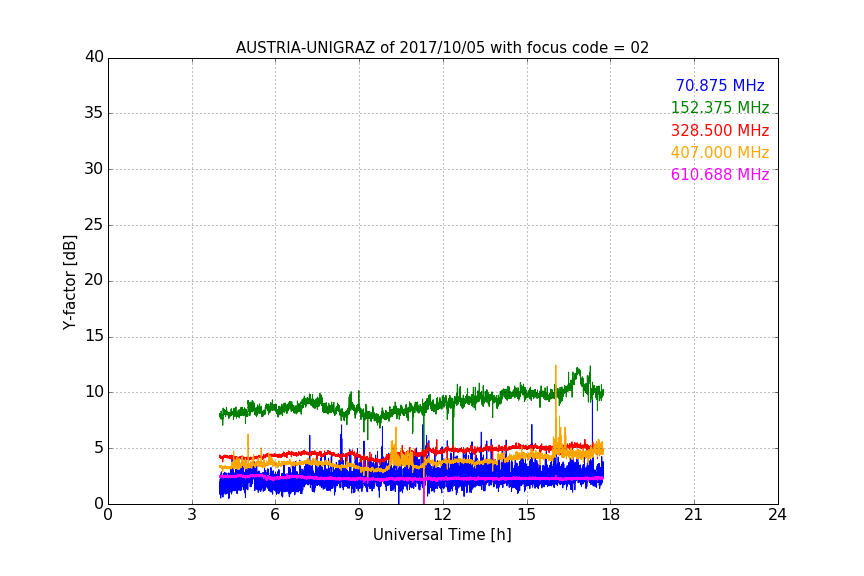The width and height of the screenshot is (864, 576).
Task: Click the 30 tick on Y axis
Action: [94, 169]
